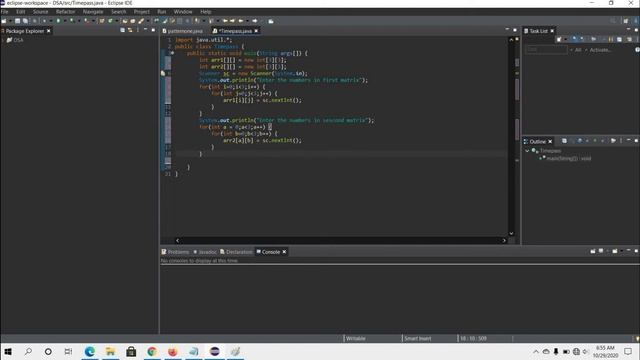Switch to the Declaration tab
The image size is (640, 360).
click(236, 252)
